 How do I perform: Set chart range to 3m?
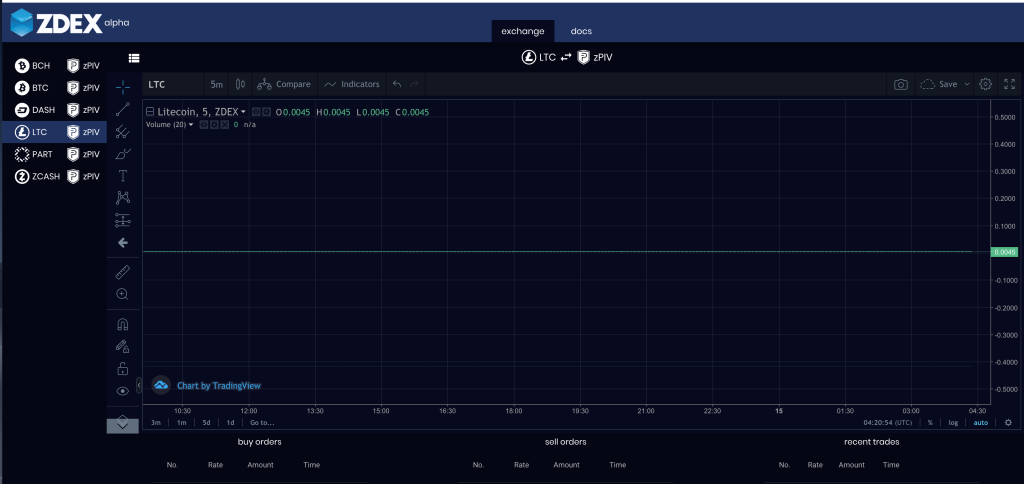click(156, 423)
